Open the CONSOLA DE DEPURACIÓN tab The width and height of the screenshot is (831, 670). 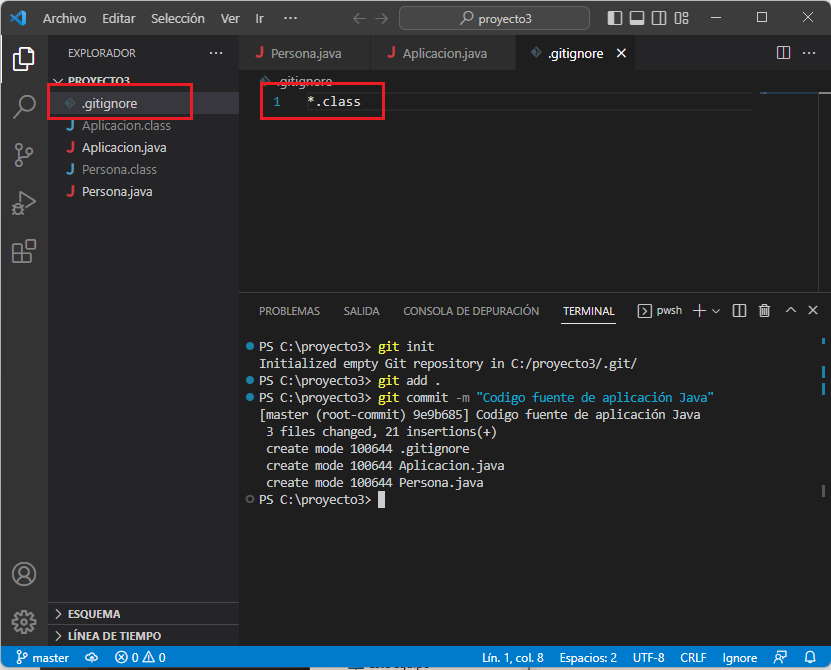[471, 311]
